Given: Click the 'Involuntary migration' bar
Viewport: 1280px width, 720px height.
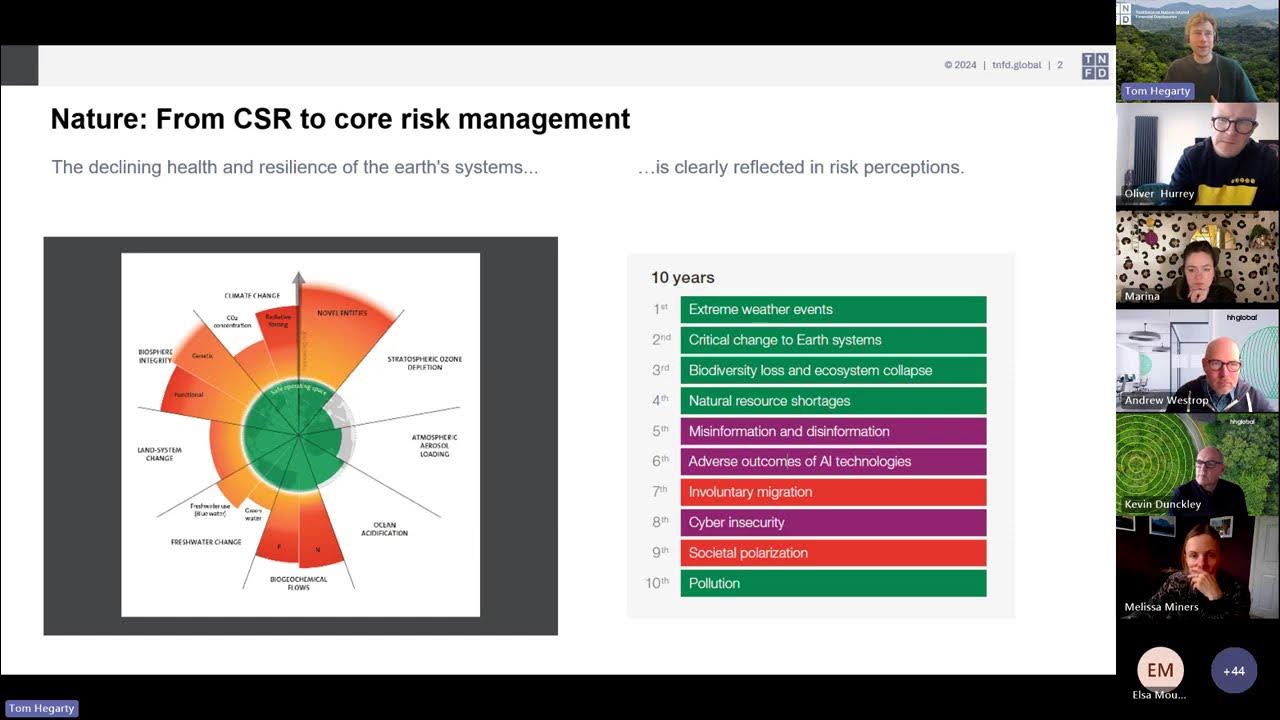Looking at the screenshot, I should point(833,492).
